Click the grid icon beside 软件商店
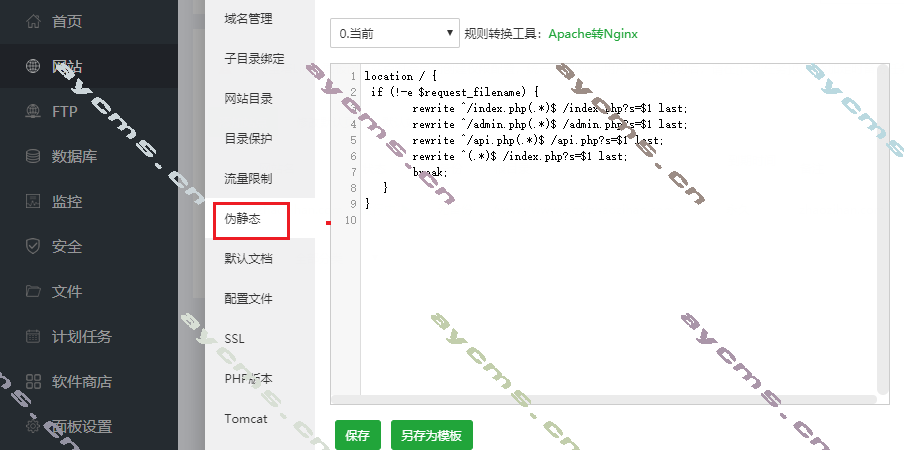Image resolution: width=904 pixels, height=450 pixels. click(33, 381)
